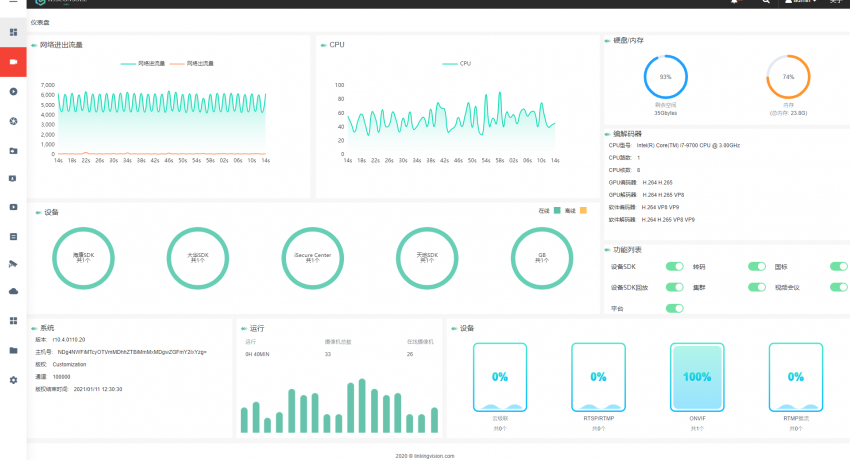The height and width of the screenshot is (460, 850).
Task: Open the play circle icon in sidebar
Action: pos(13,92)
